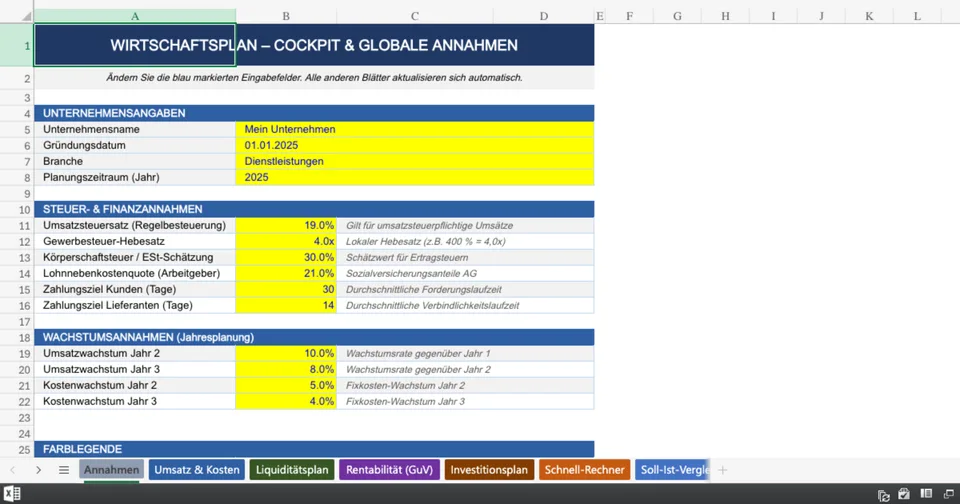Click the Umsatzsteuersatz 19.0% cell

286,225
